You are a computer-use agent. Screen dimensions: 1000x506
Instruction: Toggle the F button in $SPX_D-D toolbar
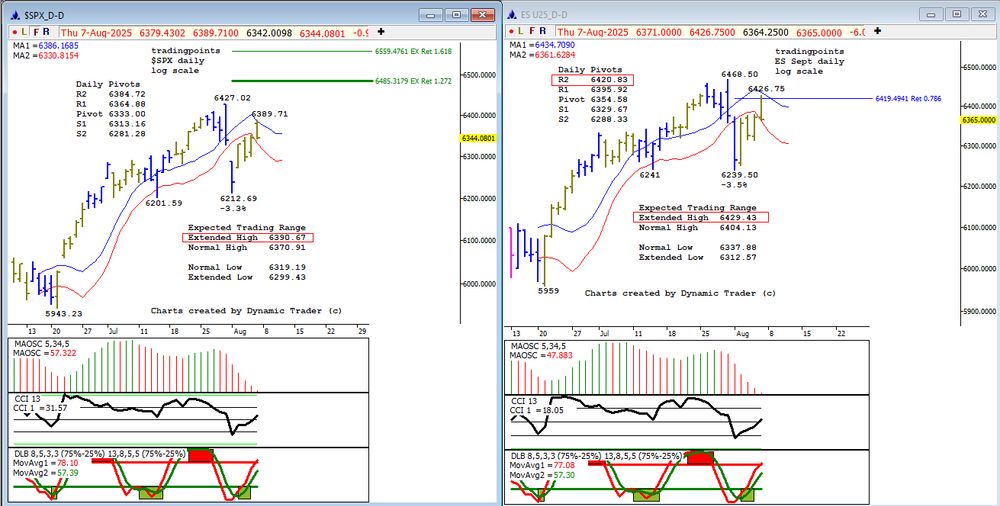36,31
